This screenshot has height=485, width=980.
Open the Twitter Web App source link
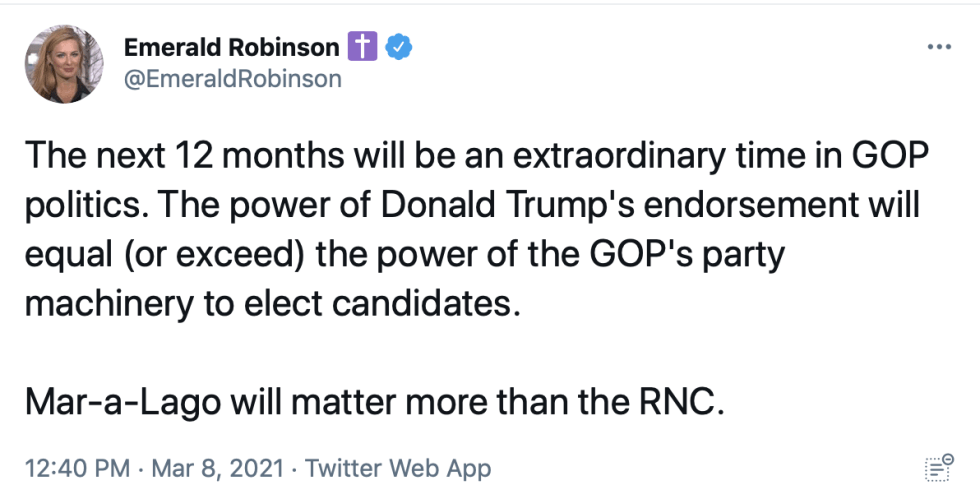(398, 468)
